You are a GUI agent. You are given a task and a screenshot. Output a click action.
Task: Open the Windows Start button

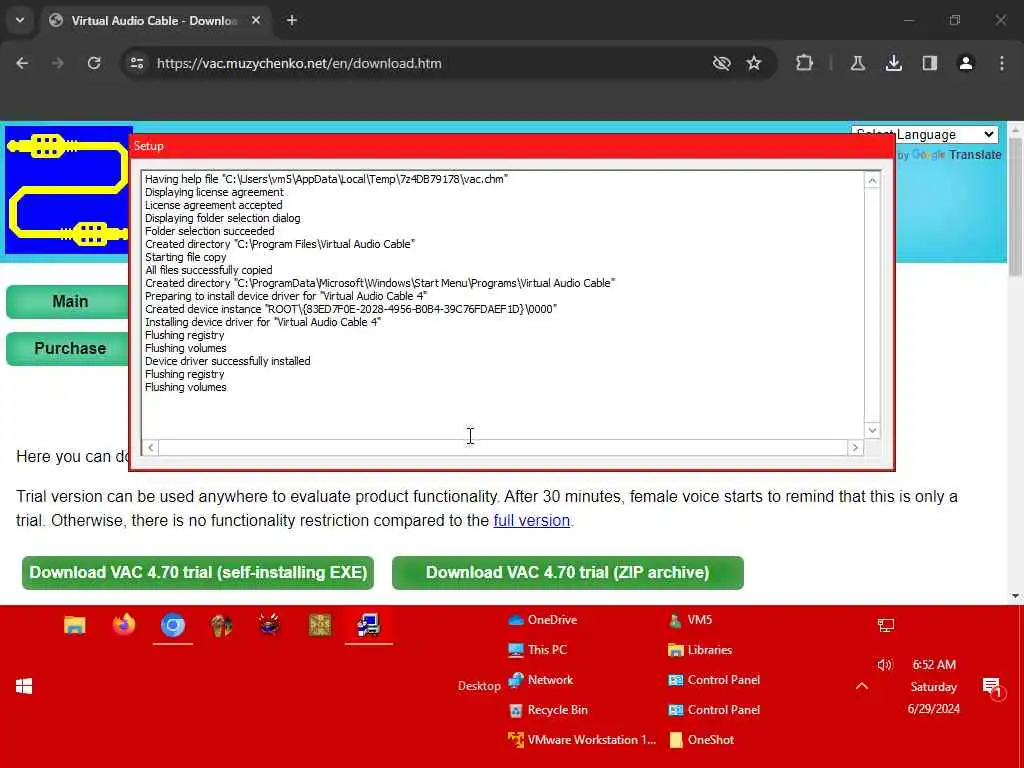tap(24, 686)
